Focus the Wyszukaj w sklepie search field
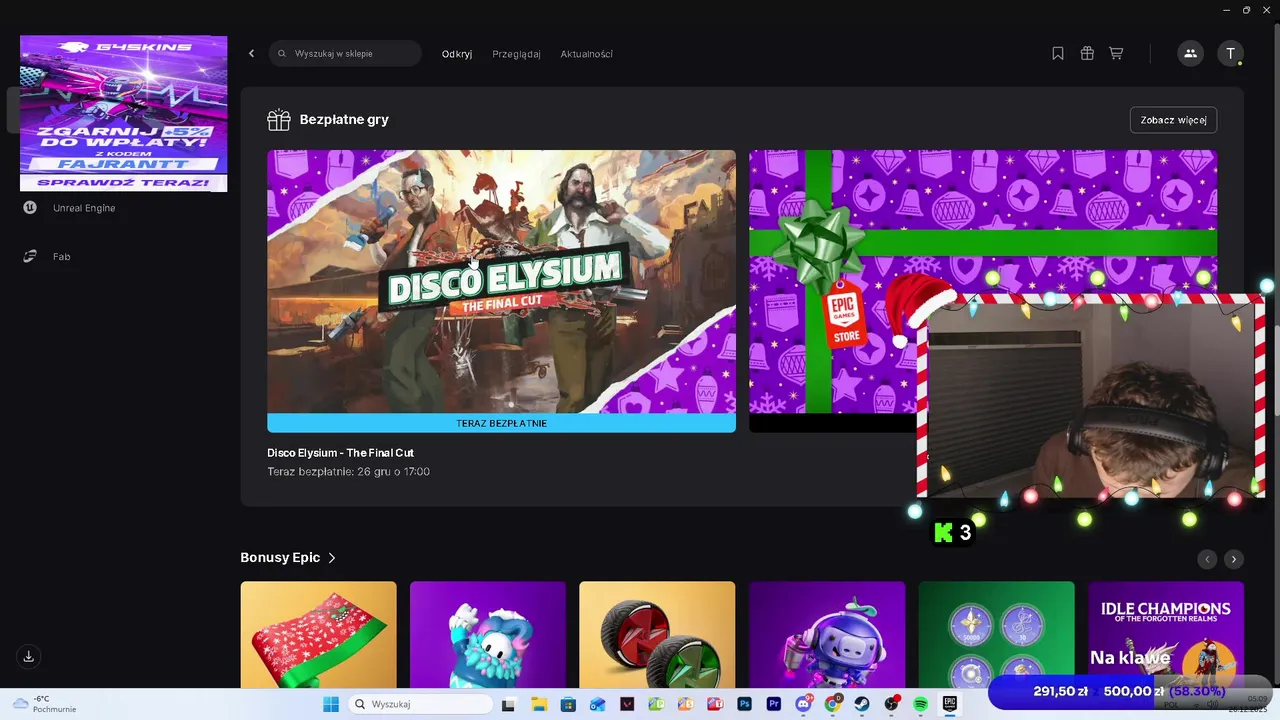The height and width of the screenshot is (720, 1280). [345, 54]
